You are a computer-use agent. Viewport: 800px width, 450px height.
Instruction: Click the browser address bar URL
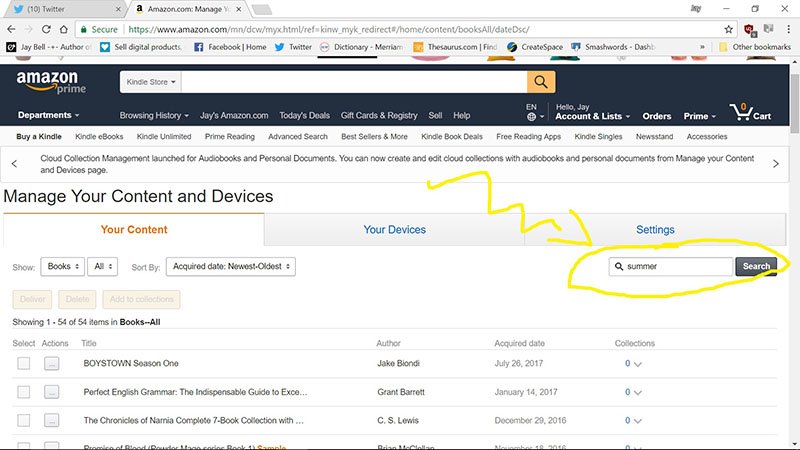tap(329, 30)
